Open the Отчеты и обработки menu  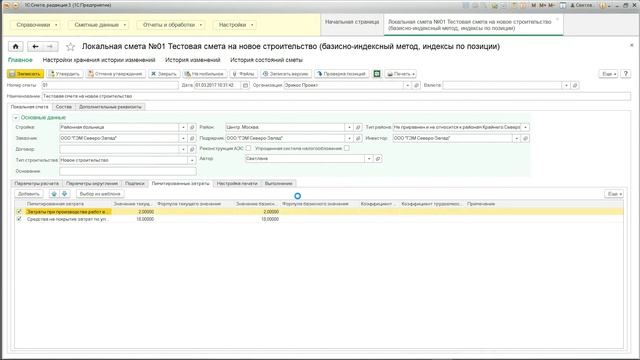click(172, 25)
